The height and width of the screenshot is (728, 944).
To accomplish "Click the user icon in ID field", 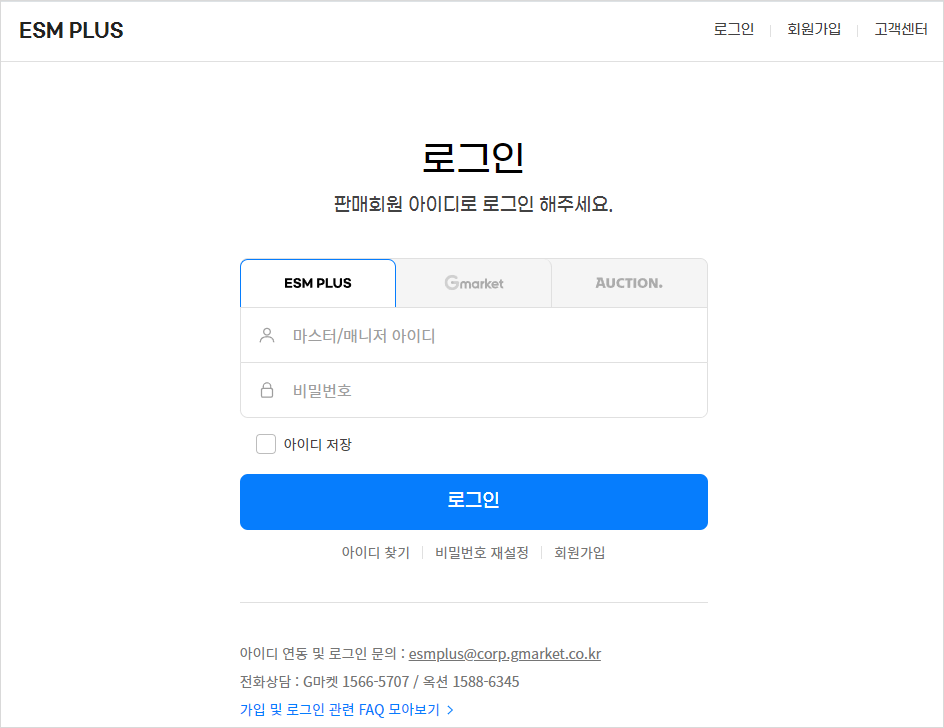I will pyautogui.click(x=267, y=335).
